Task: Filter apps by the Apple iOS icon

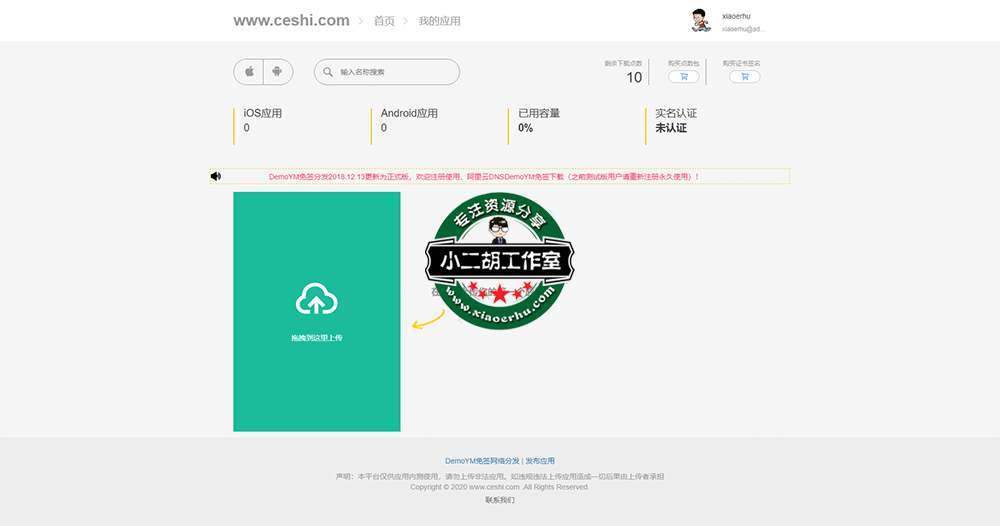Action: click(249, 72)
